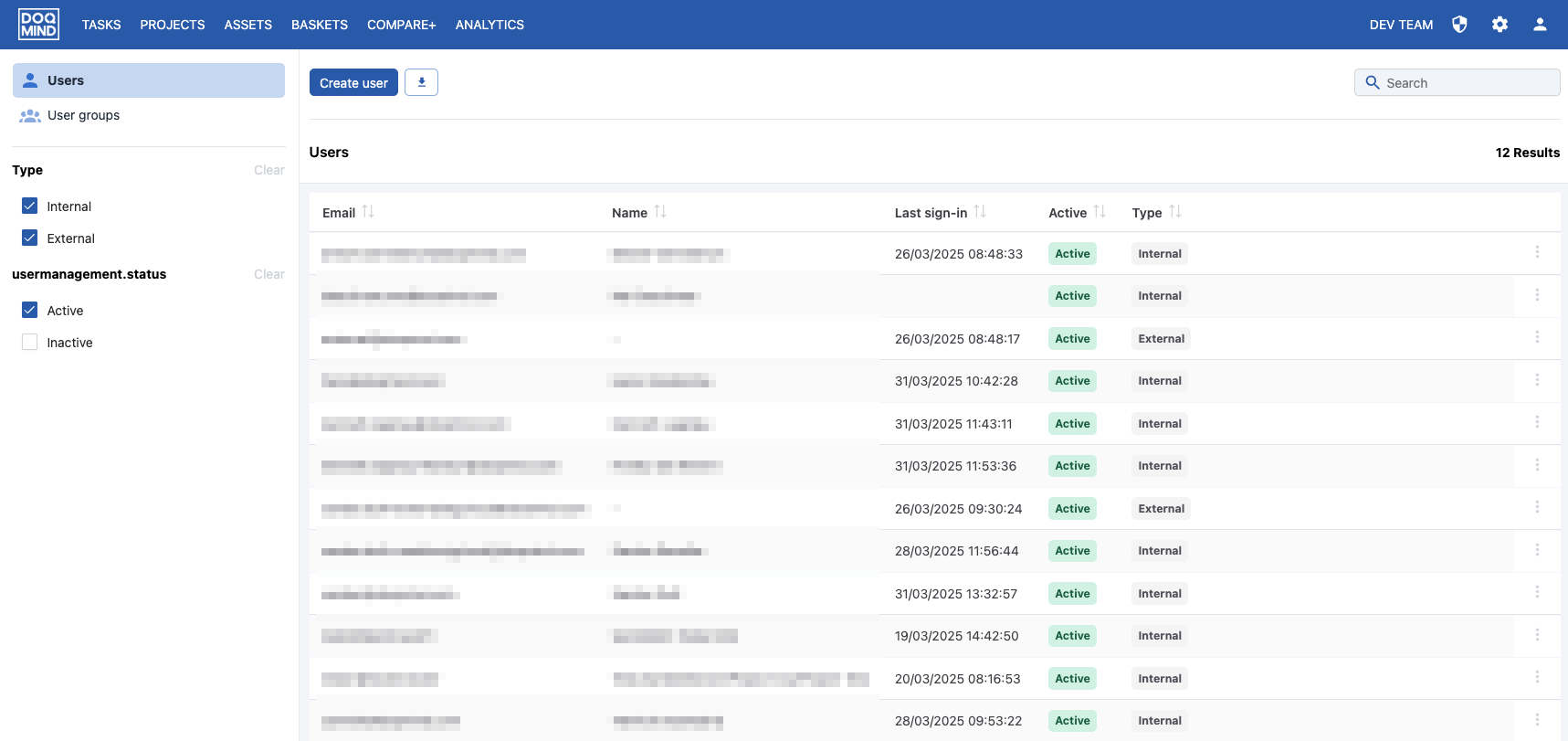1568x741 pixels.
Task: Click the download export icon button
Action: point(421,82)
